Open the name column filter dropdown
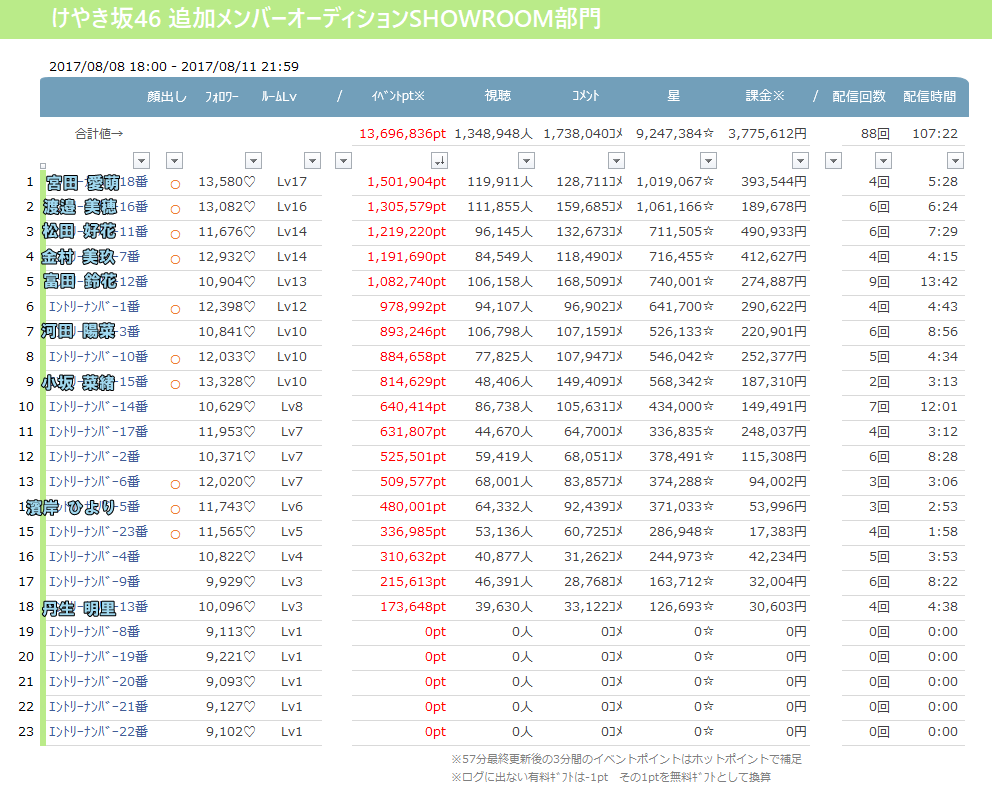 (x=142, y=161)
